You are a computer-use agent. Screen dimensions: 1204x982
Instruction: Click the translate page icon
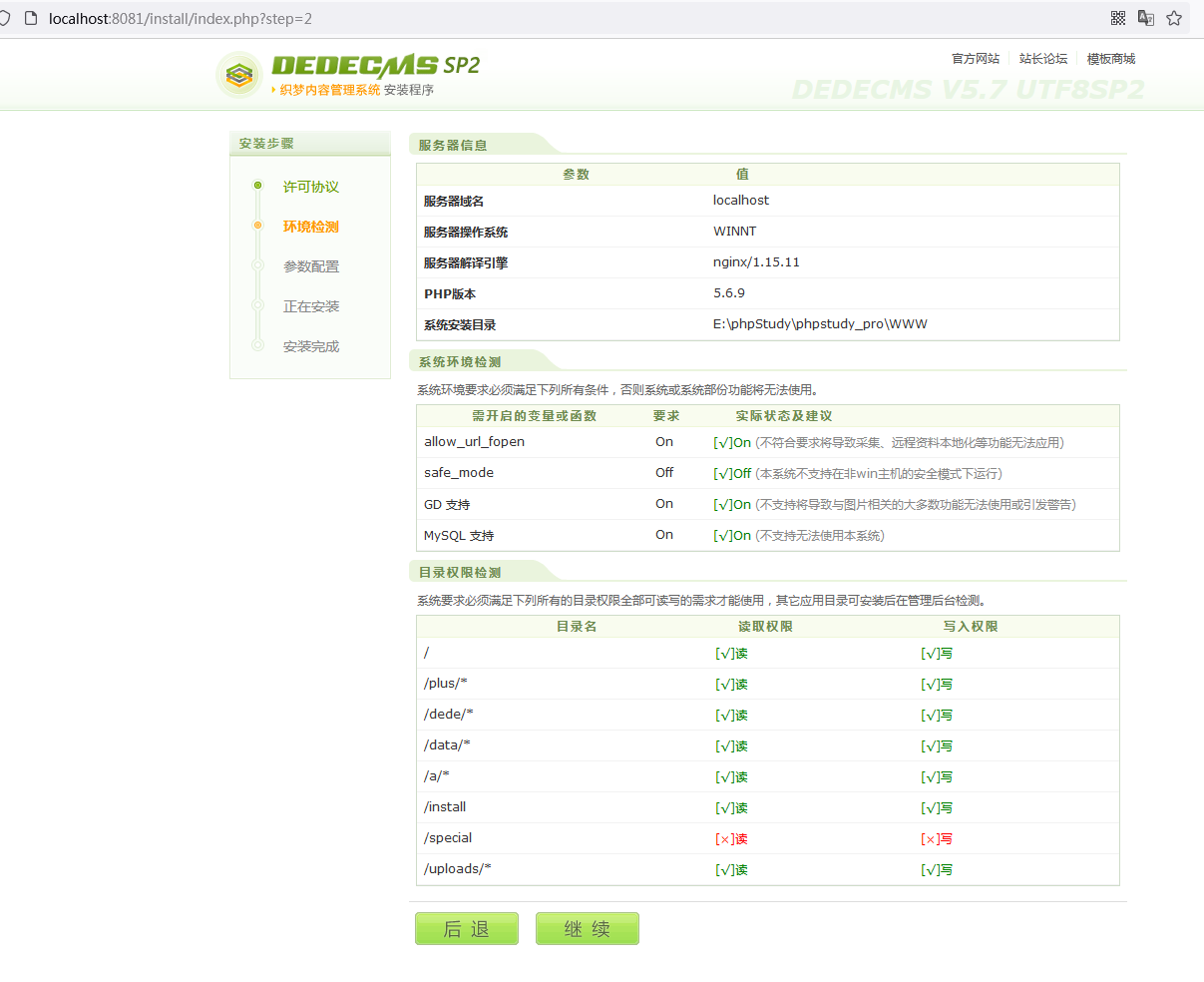pyautogui.click(x=1146, y=18)
